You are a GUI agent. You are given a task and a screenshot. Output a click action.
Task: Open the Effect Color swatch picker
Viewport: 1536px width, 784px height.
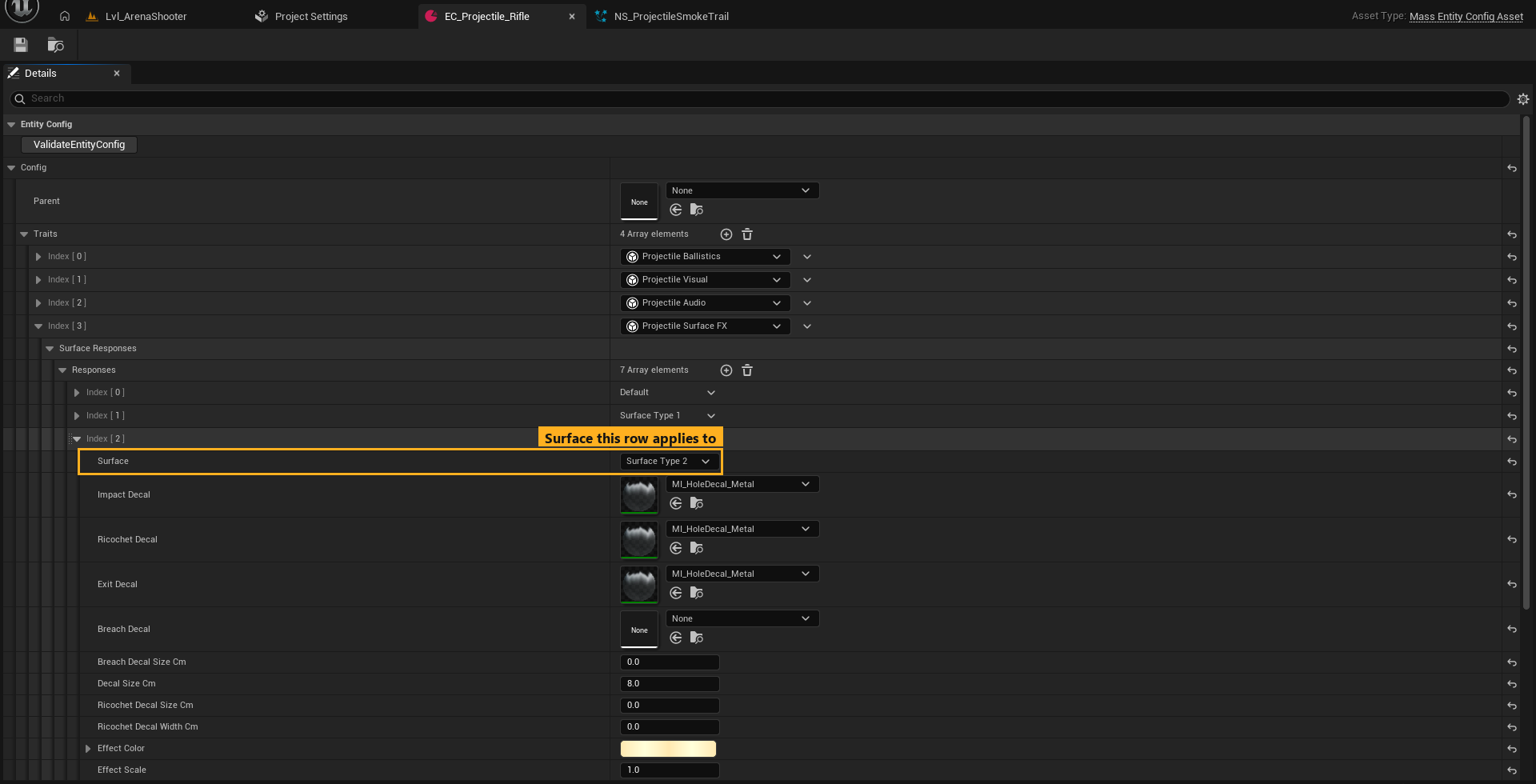click(668, 749)
